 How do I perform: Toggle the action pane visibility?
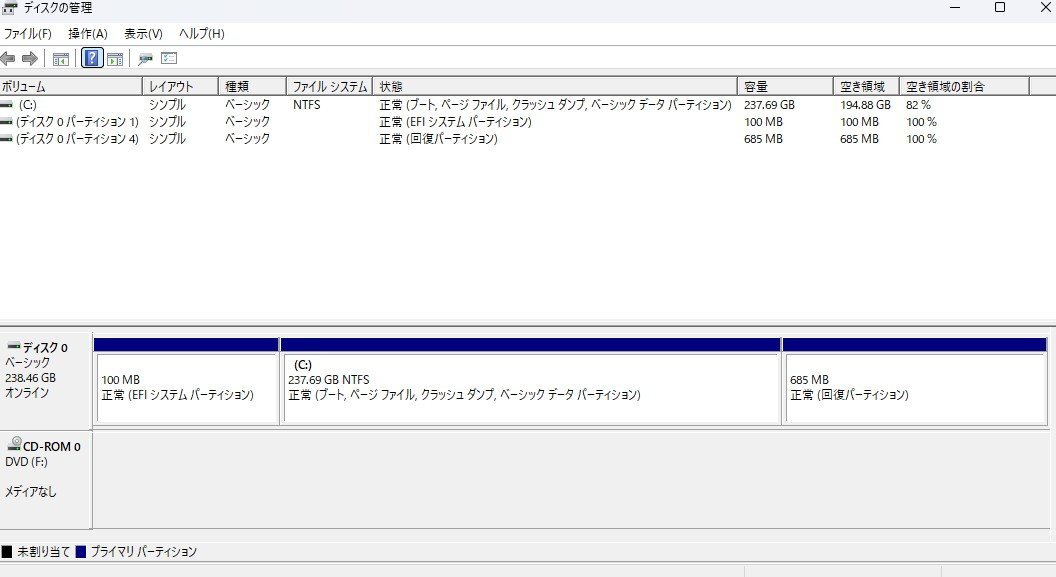pos(115,58)
